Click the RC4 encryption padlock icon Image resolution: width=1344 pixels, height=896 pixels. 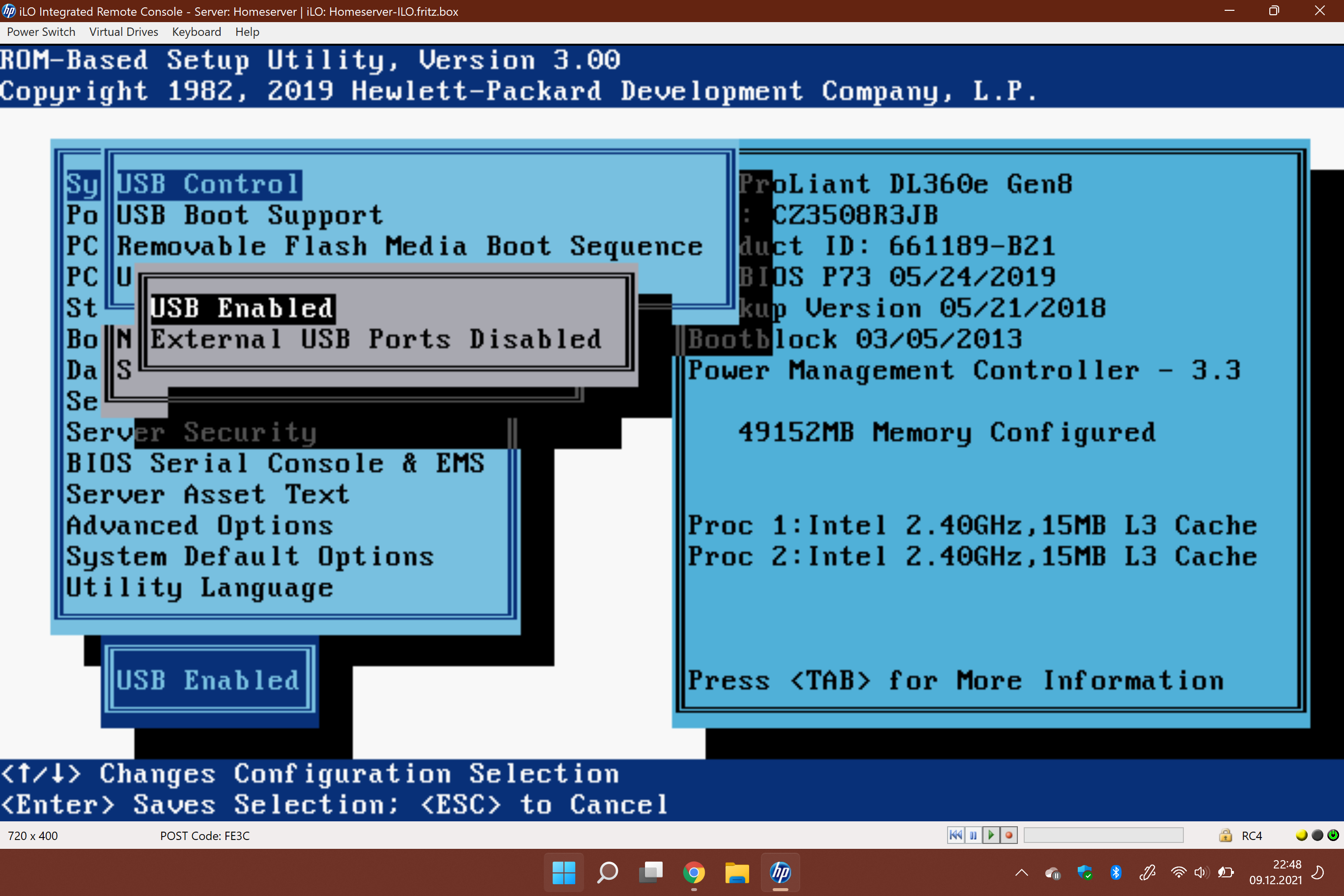(x=1225, y=836)
